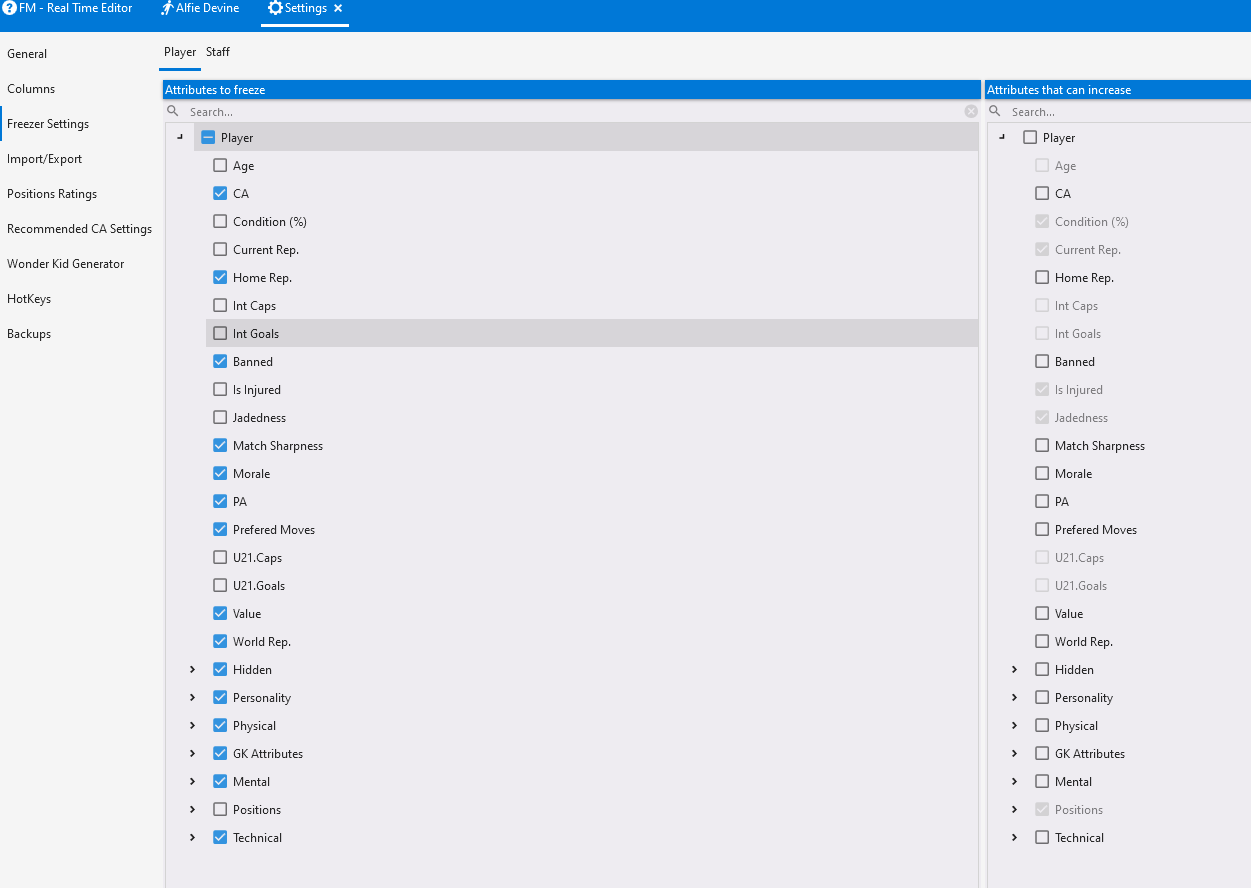Click the gear icon on Settings tab
The height and width of the screenshot is (888, 1251).
[275, 8]
